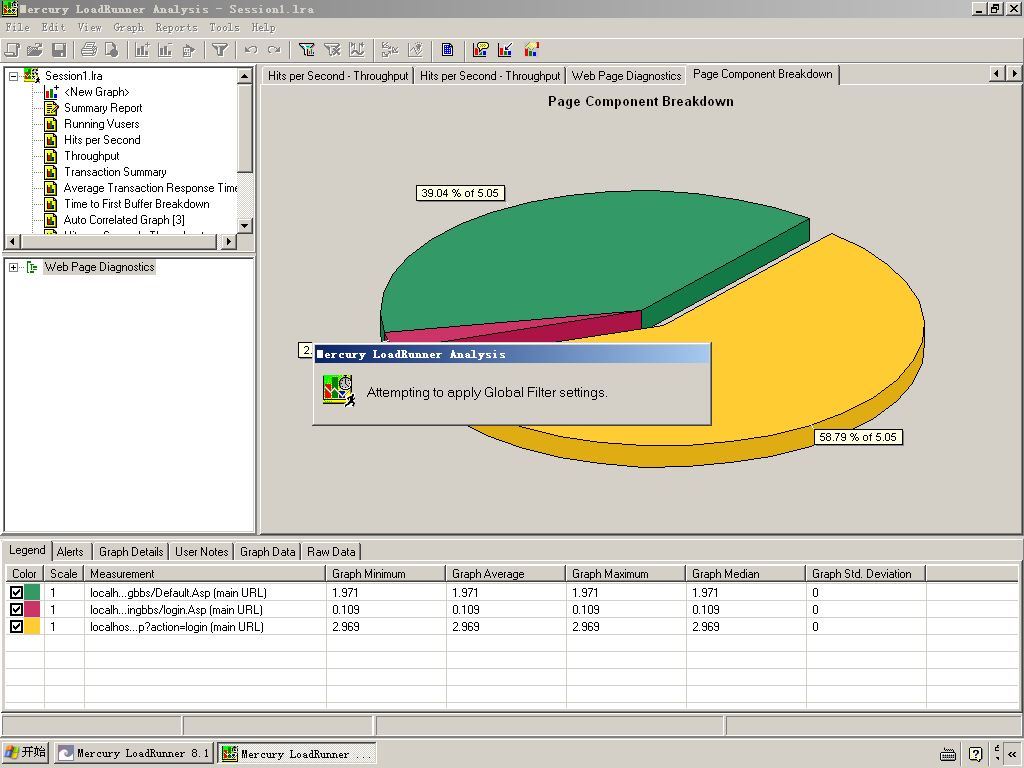Open the Edit menu
Screen dimensions: 1024x768
tap(54, 27)
